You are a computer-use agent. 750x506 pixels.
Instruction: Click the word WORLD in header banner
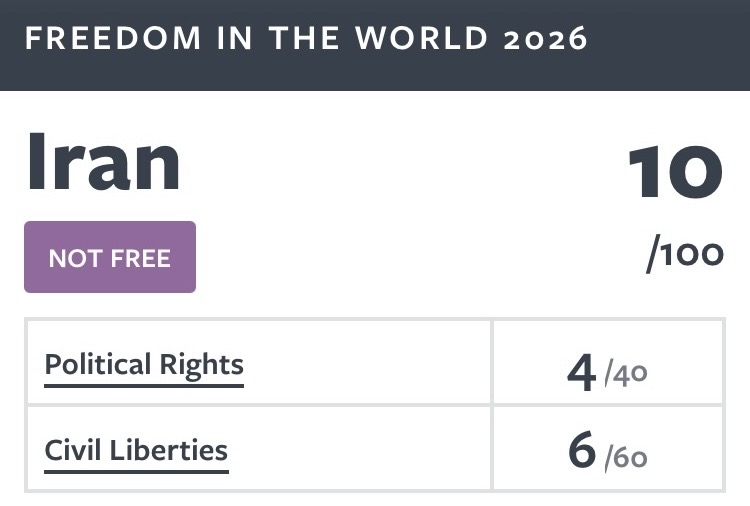pos(421,38)
